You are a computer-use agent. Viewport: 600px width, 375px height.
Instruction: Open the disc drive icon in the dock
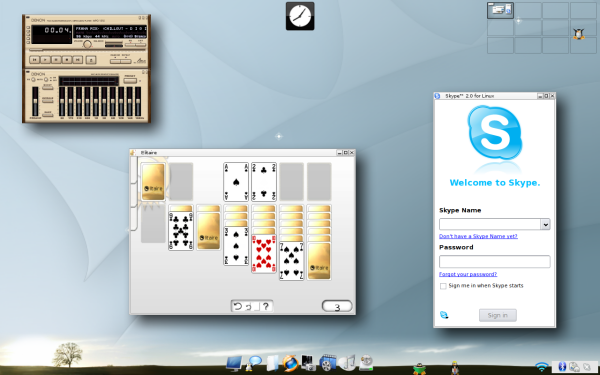(x=366, y=363)
